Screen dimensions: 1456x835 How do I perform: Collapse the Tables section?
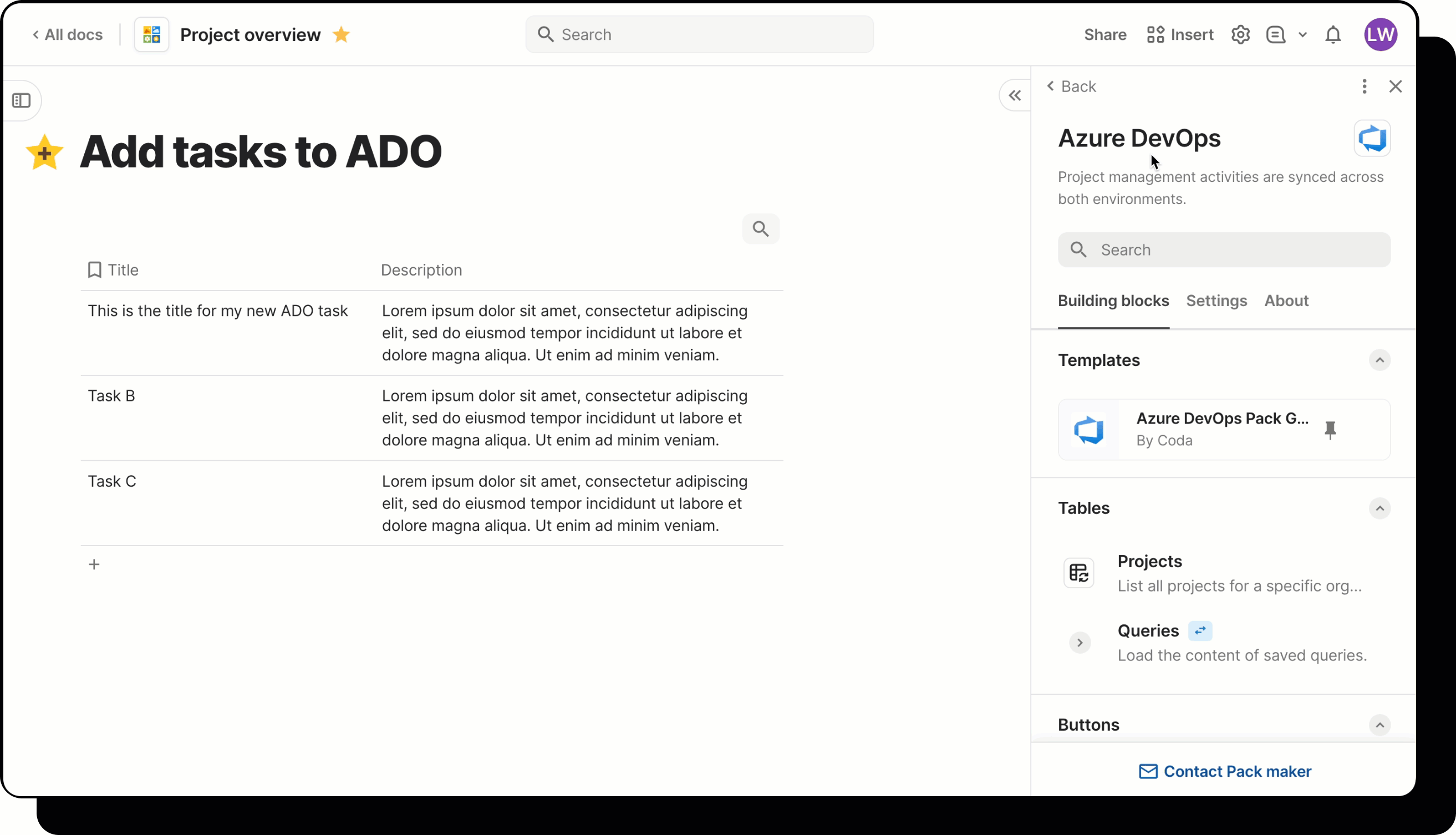(x=1379, y=508)
